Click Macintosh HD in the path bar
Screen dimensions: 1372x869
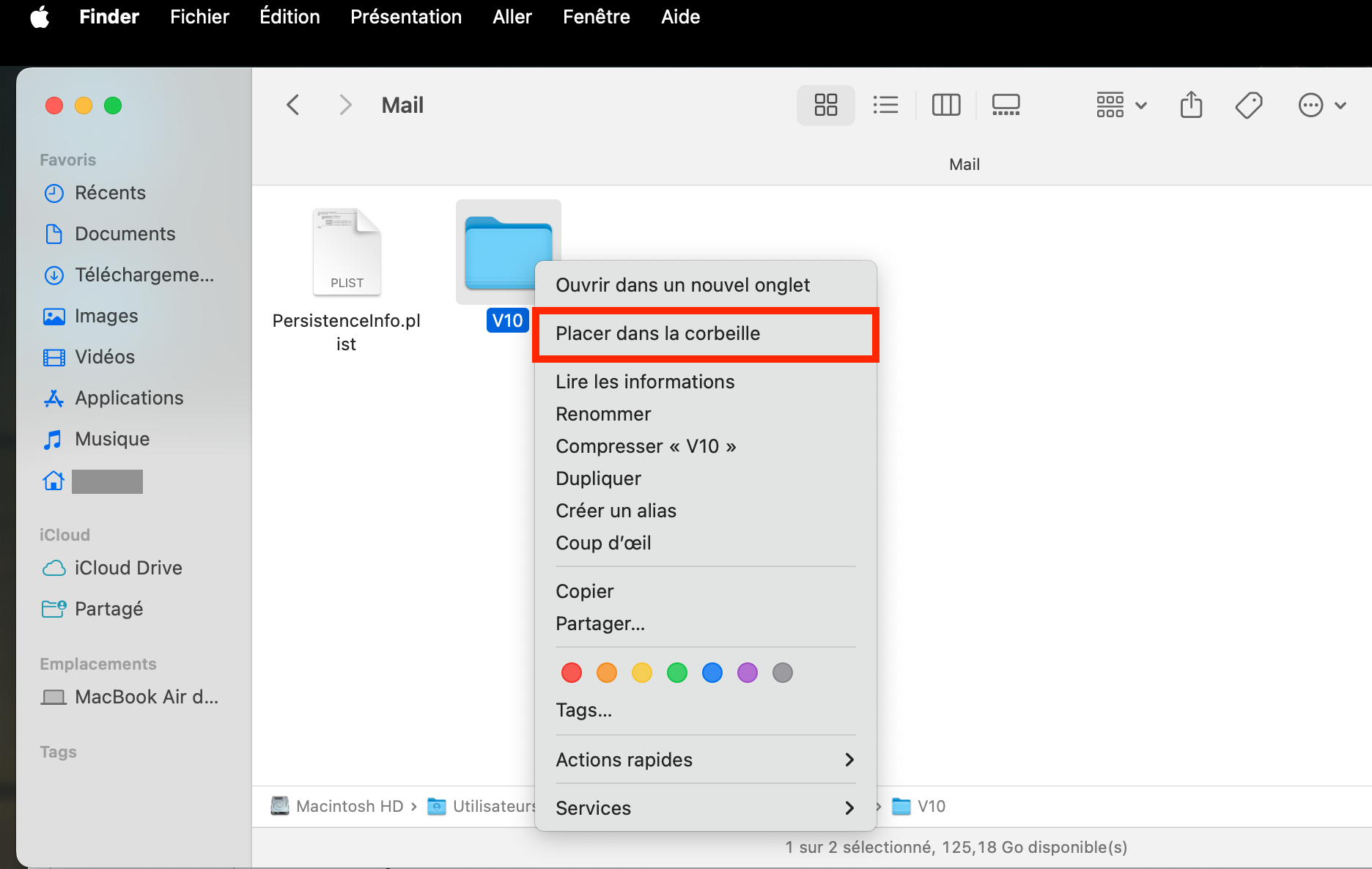[337, 806]
